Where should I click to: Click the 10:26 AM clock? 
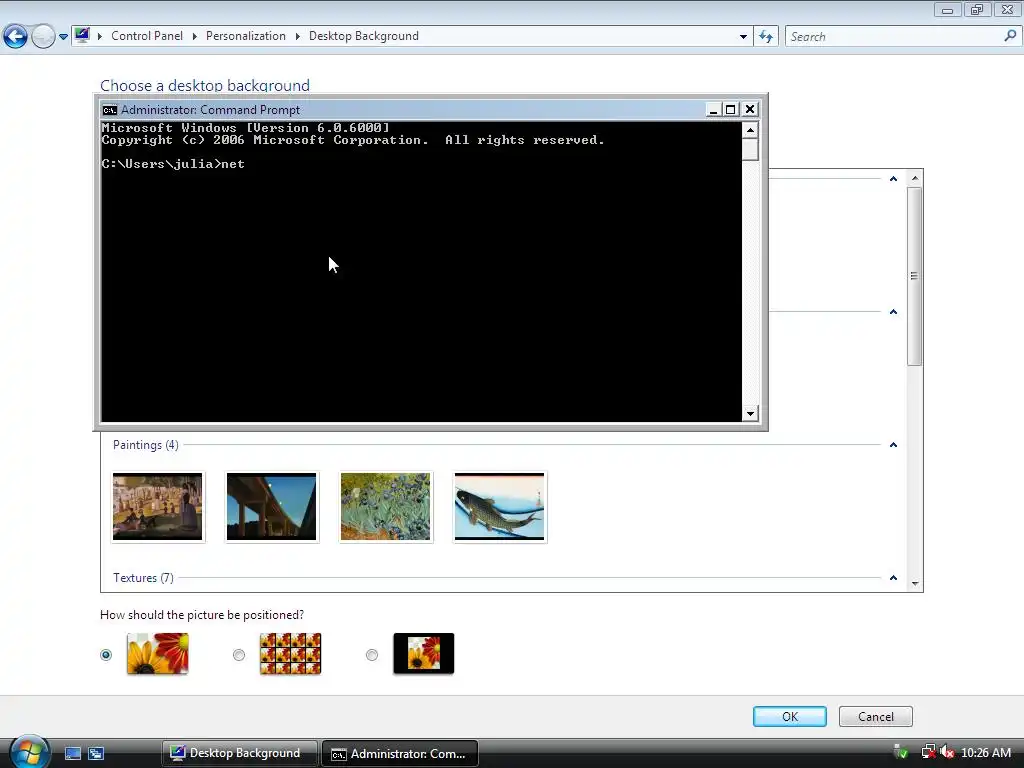pos(986,753)
